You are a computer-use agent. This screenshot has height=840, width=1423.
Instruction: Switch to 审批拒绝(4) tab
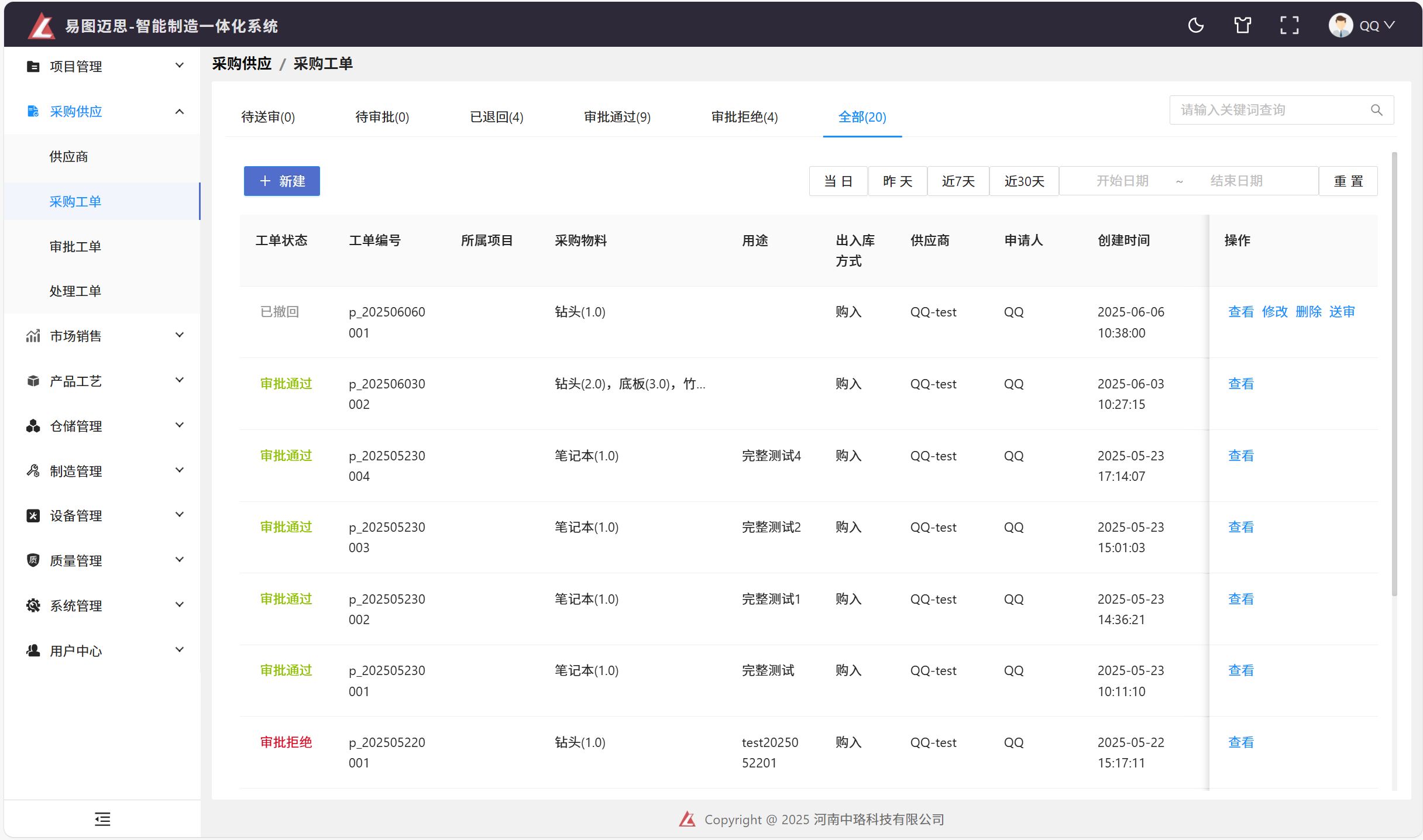pos(744,117)
